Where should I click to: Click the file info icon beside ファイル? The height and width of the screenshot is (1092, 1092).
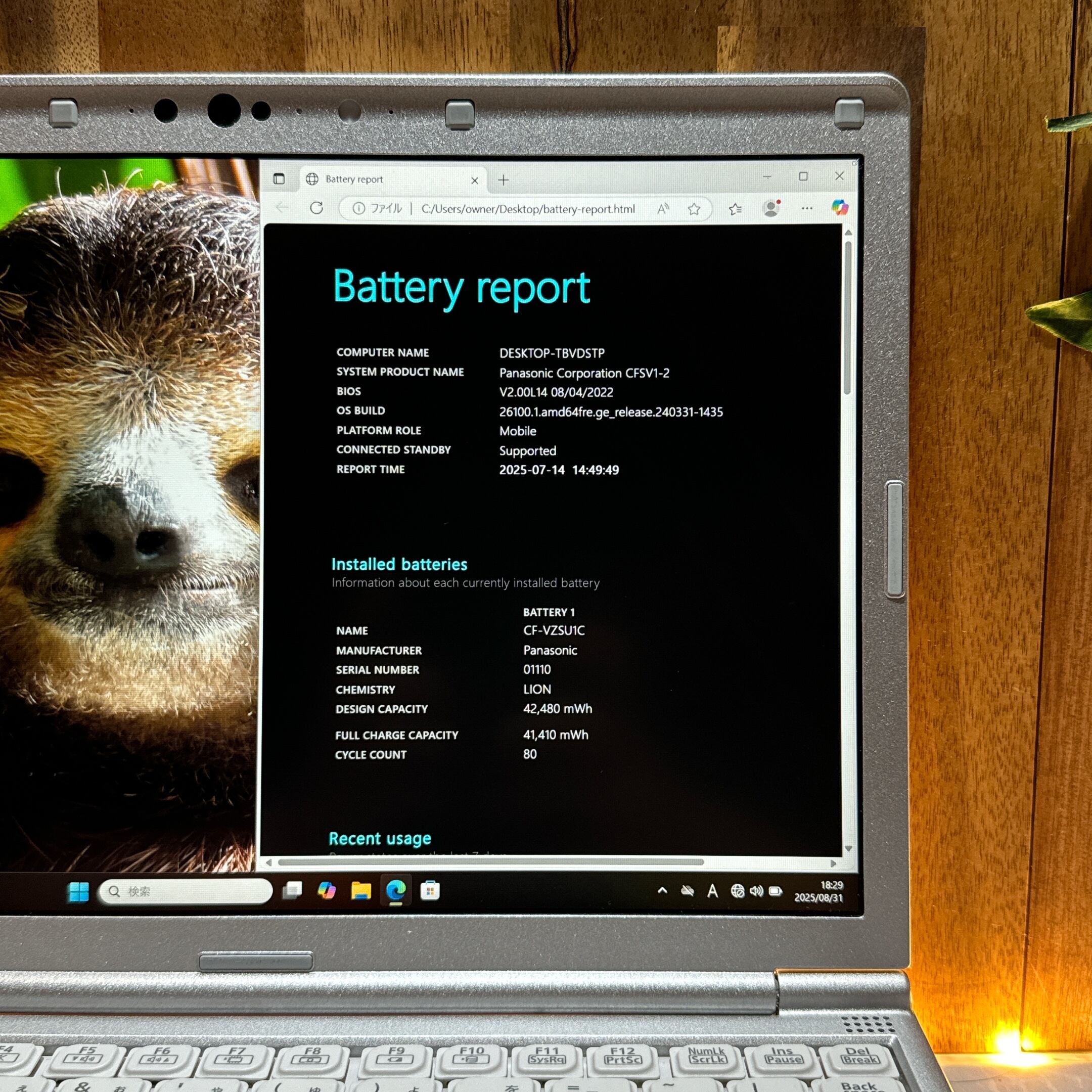pyautogui.click(x=358, y=209)
